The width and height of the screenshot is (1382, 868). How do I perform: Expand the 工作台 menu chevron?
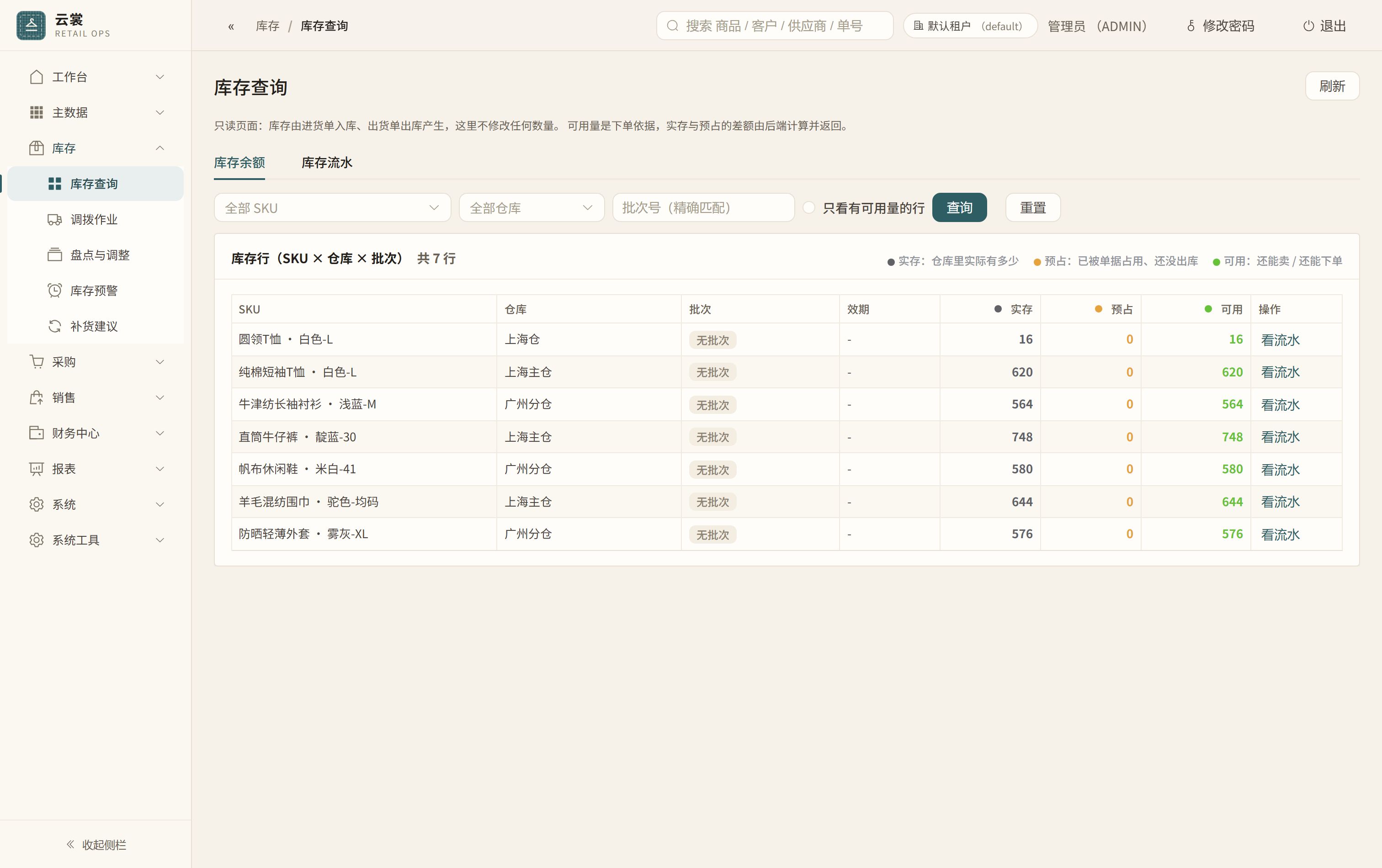pos(160,77)
